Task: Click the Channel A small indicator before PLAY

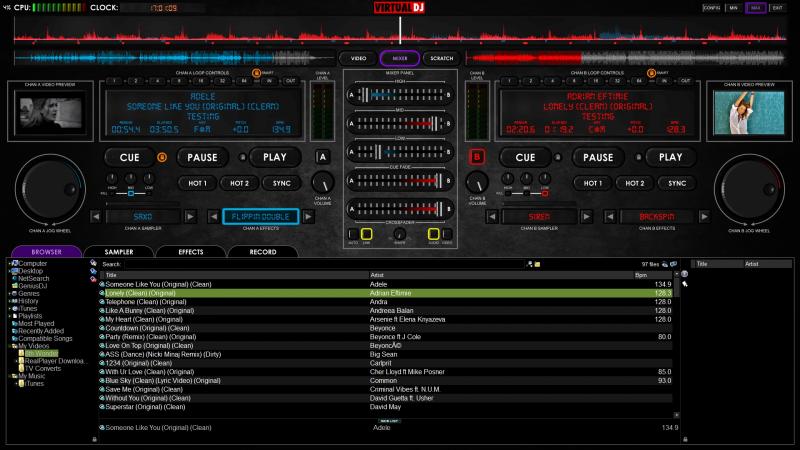Action: pos(243,157)
